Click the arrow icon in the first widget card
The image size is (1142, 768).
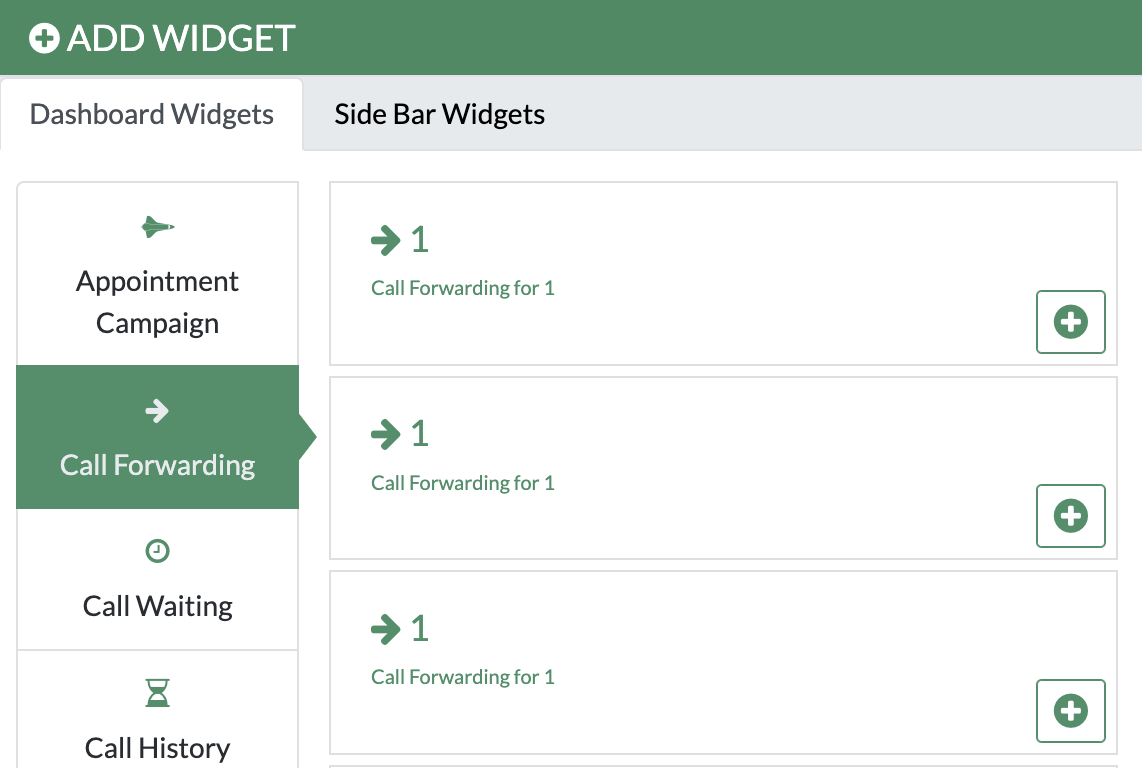(x=385, y=240)
